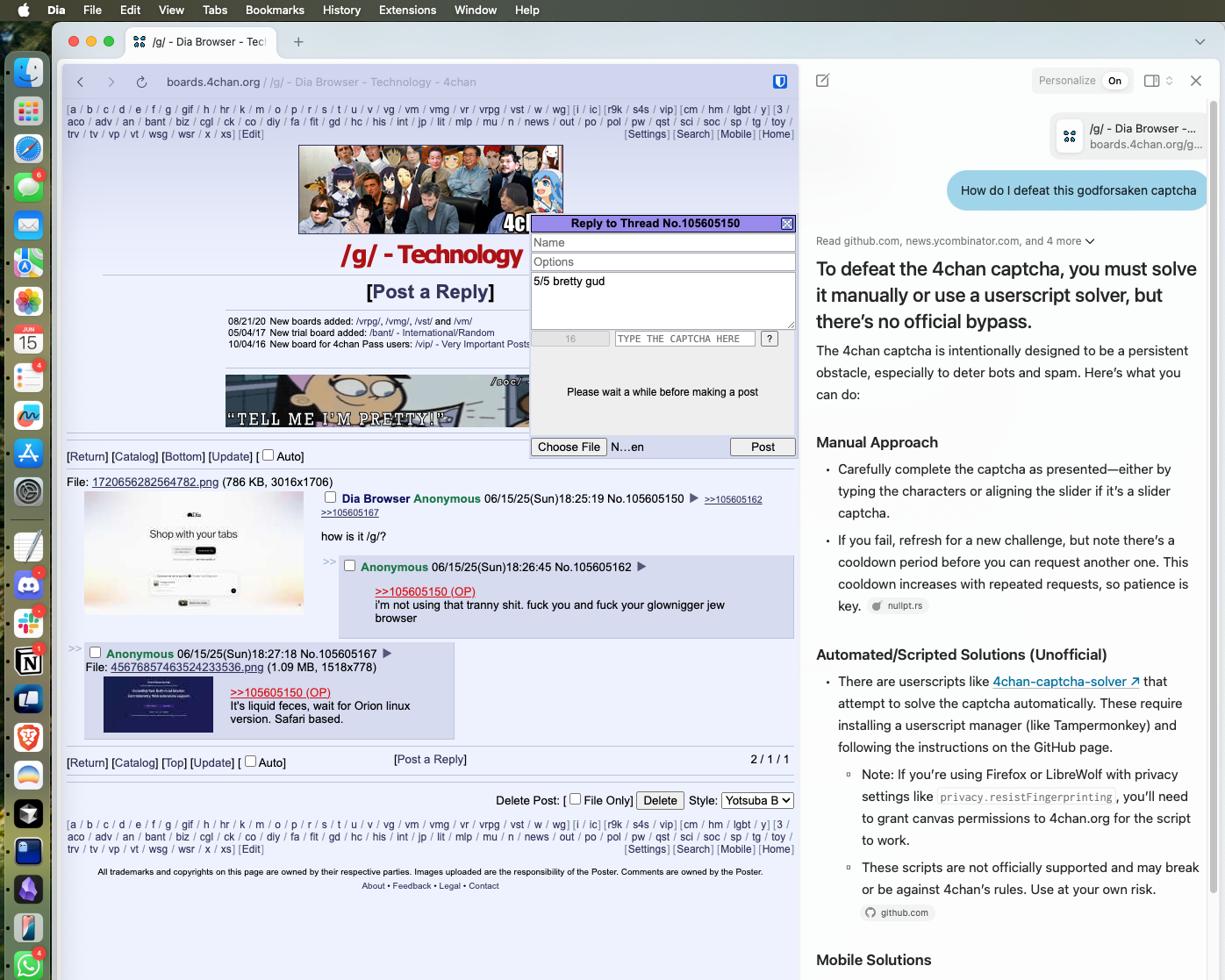
Task: Click the Post a Reply heading link
Action: [430, 291]
